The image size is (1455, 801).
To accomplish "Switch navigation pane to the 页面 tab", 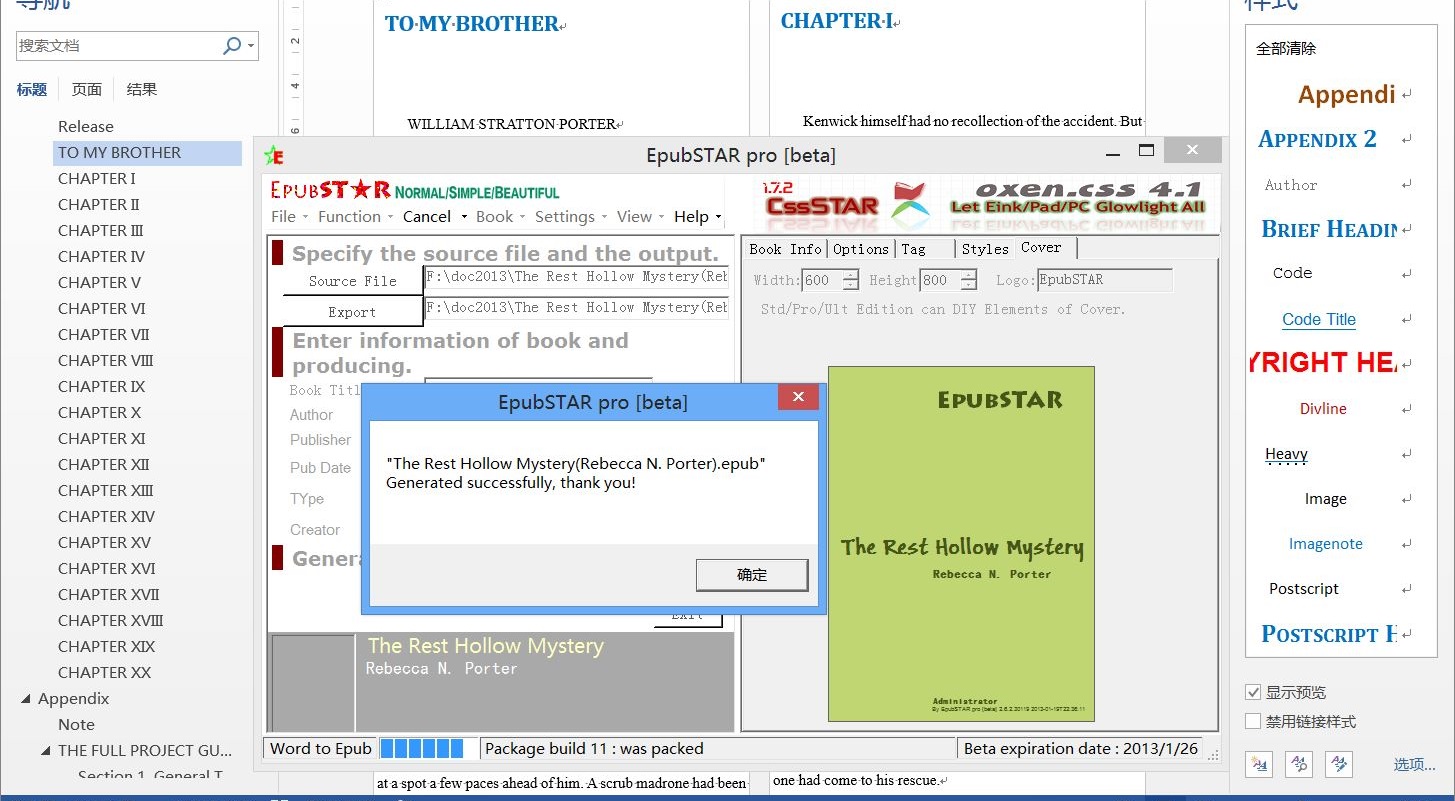I will tap(87, 90).
